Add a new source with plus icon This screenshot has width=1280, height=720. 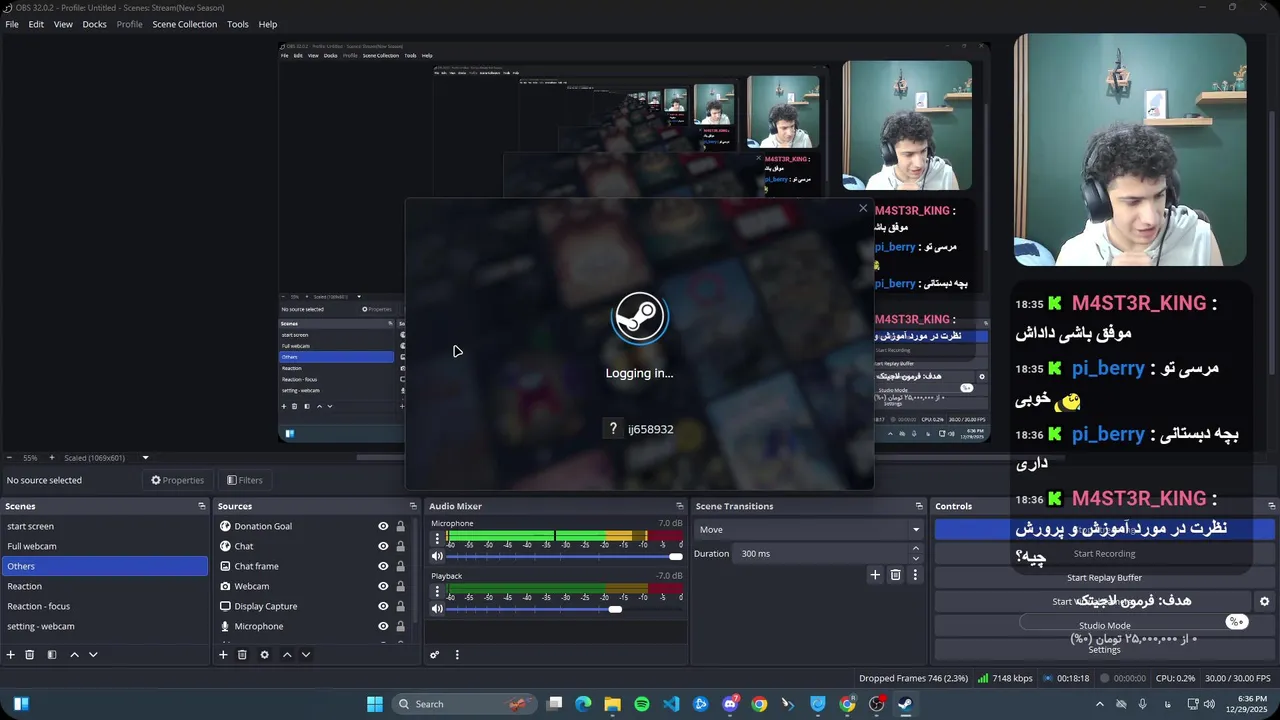(223, 655)
